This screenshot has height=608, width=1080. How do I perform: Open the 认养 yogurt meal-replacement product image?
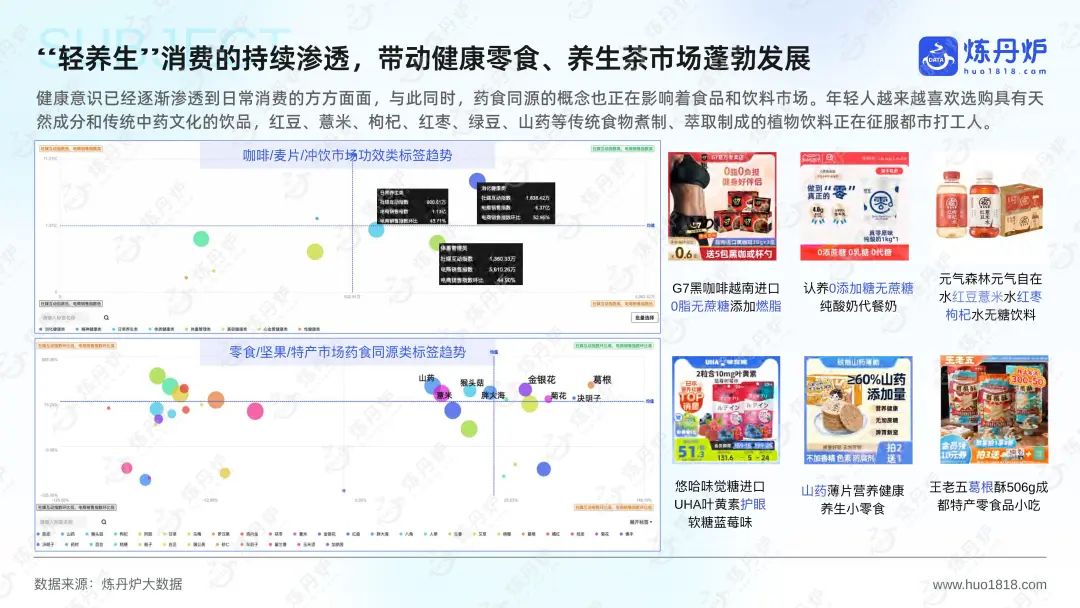tap(854, 207)
